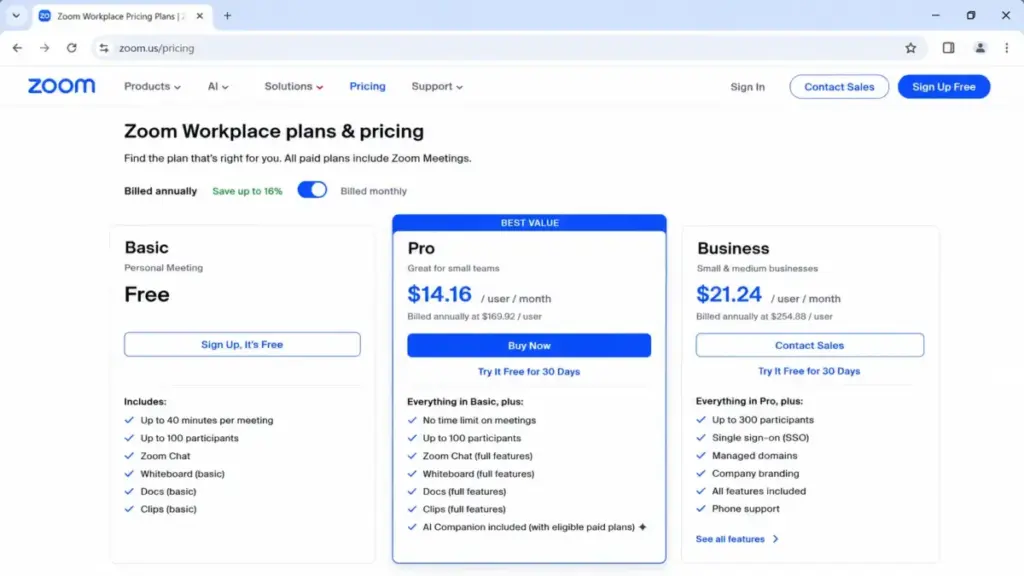The width and height of the screenshot is (1024, 576).
Task: Click the BEST VALUE banner
Action: tap(530, 223)
